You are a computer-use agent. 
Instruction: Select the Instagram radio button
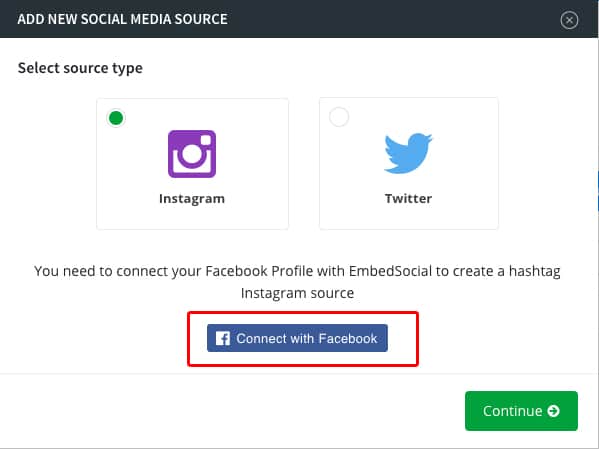[116, 118]
